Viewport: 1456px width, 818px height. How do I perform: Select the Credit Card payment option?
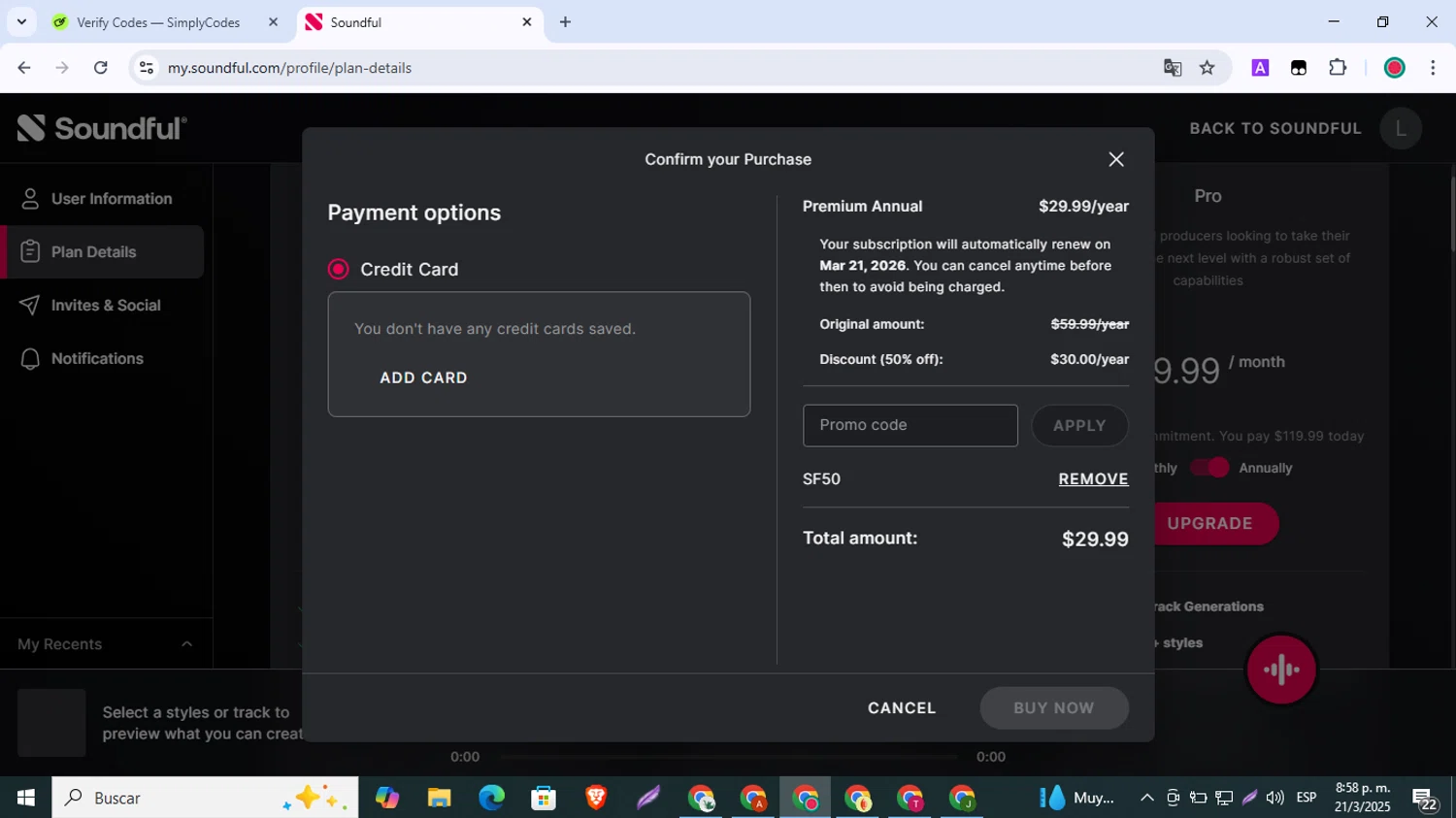(338, 270)
